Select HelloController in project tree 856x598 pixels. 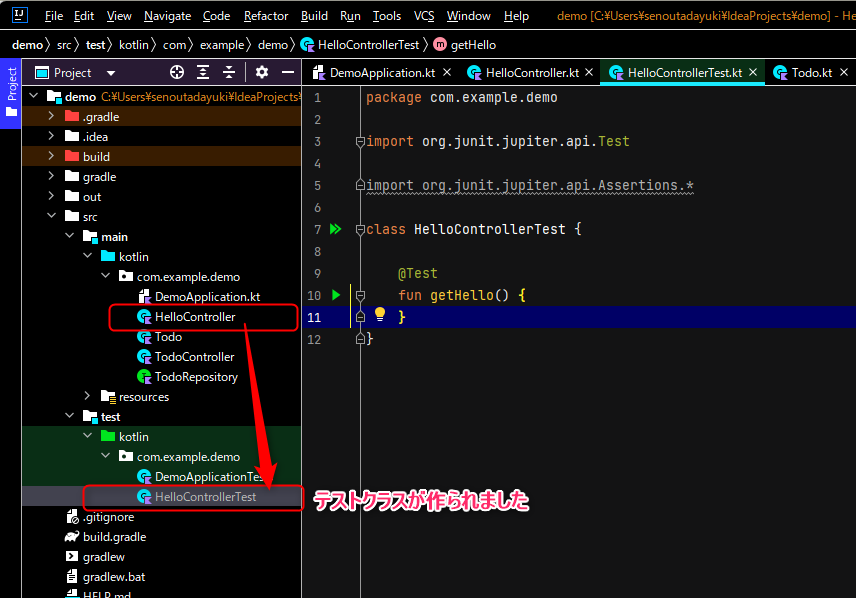point(195,317)
